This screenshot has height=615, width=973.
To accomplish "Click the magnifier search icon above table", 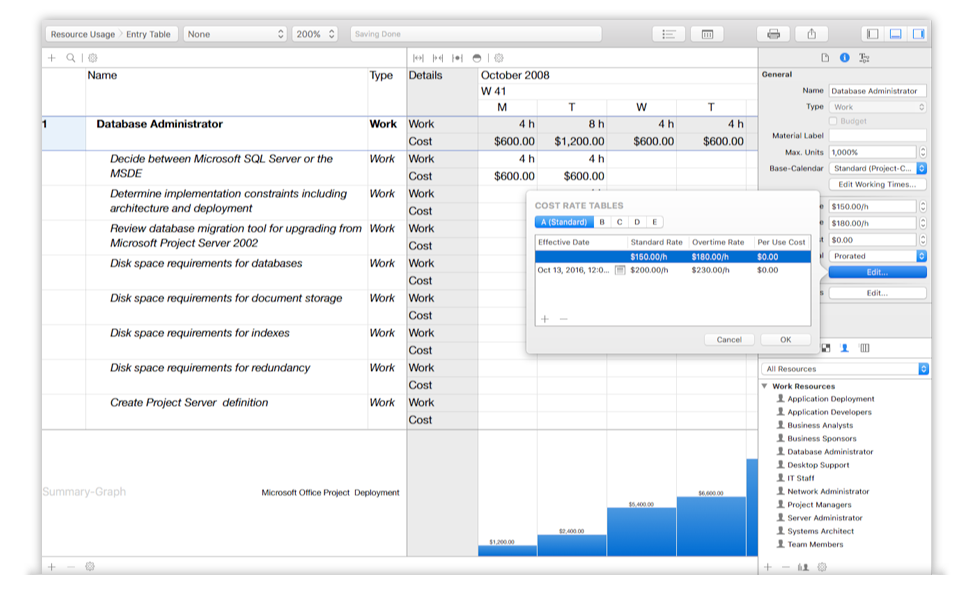I will pos(71,58).
